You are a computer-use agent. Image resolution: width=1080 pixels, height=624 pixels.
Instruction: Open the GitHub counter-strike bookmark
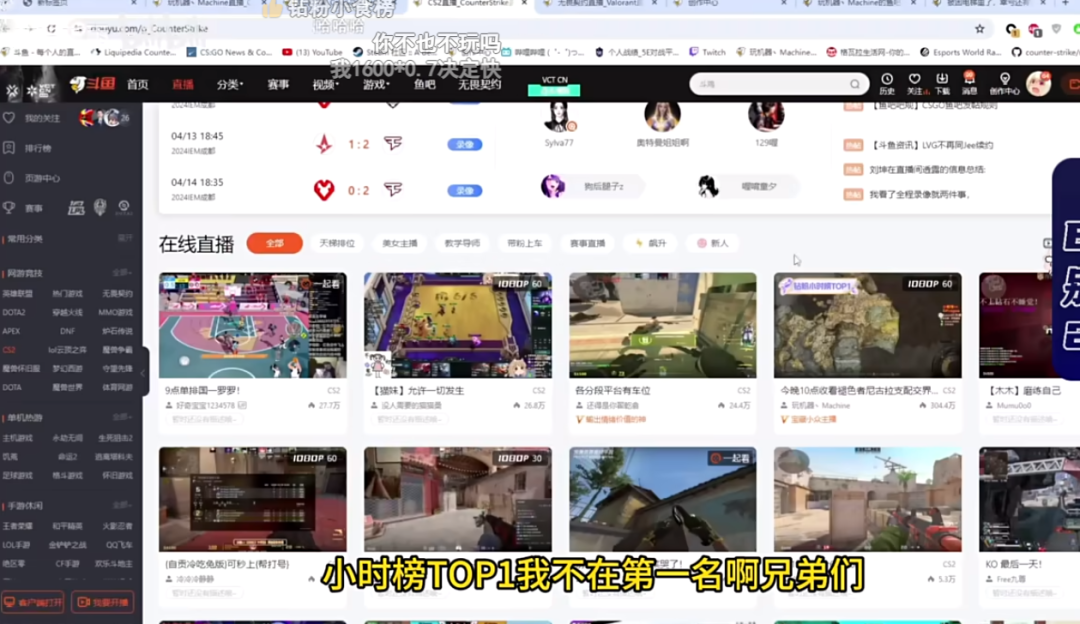coord(1045,52)
